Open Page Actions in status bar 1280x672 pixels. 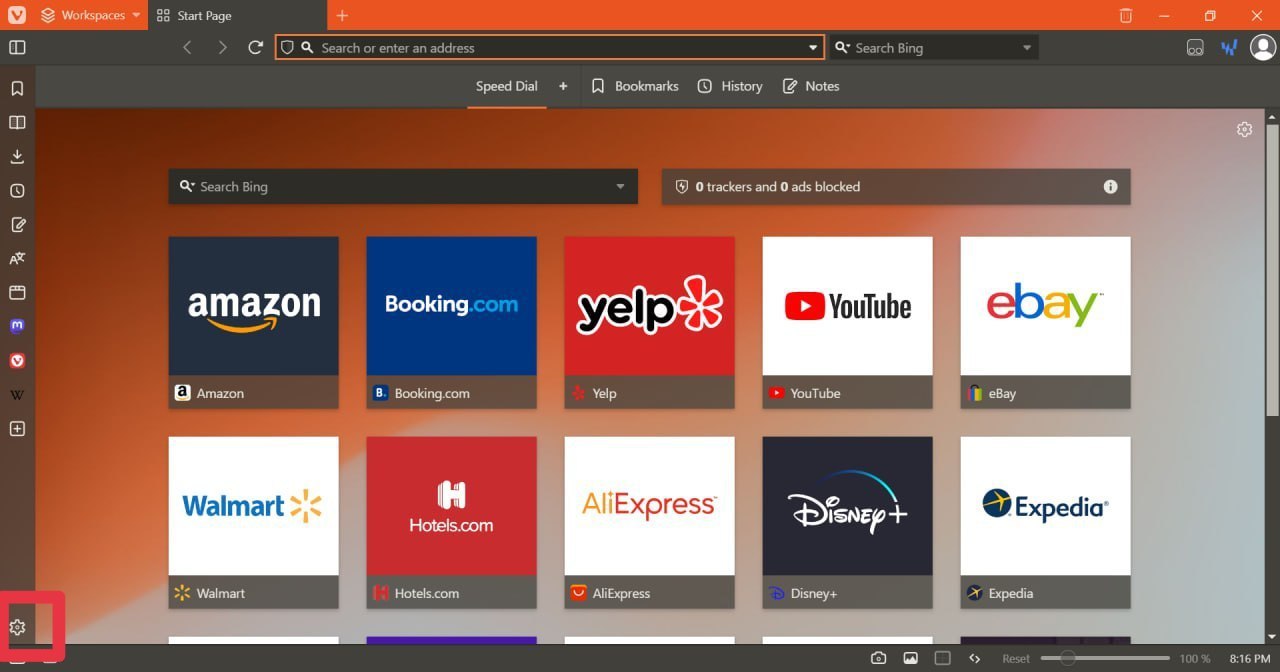point(974,658)
